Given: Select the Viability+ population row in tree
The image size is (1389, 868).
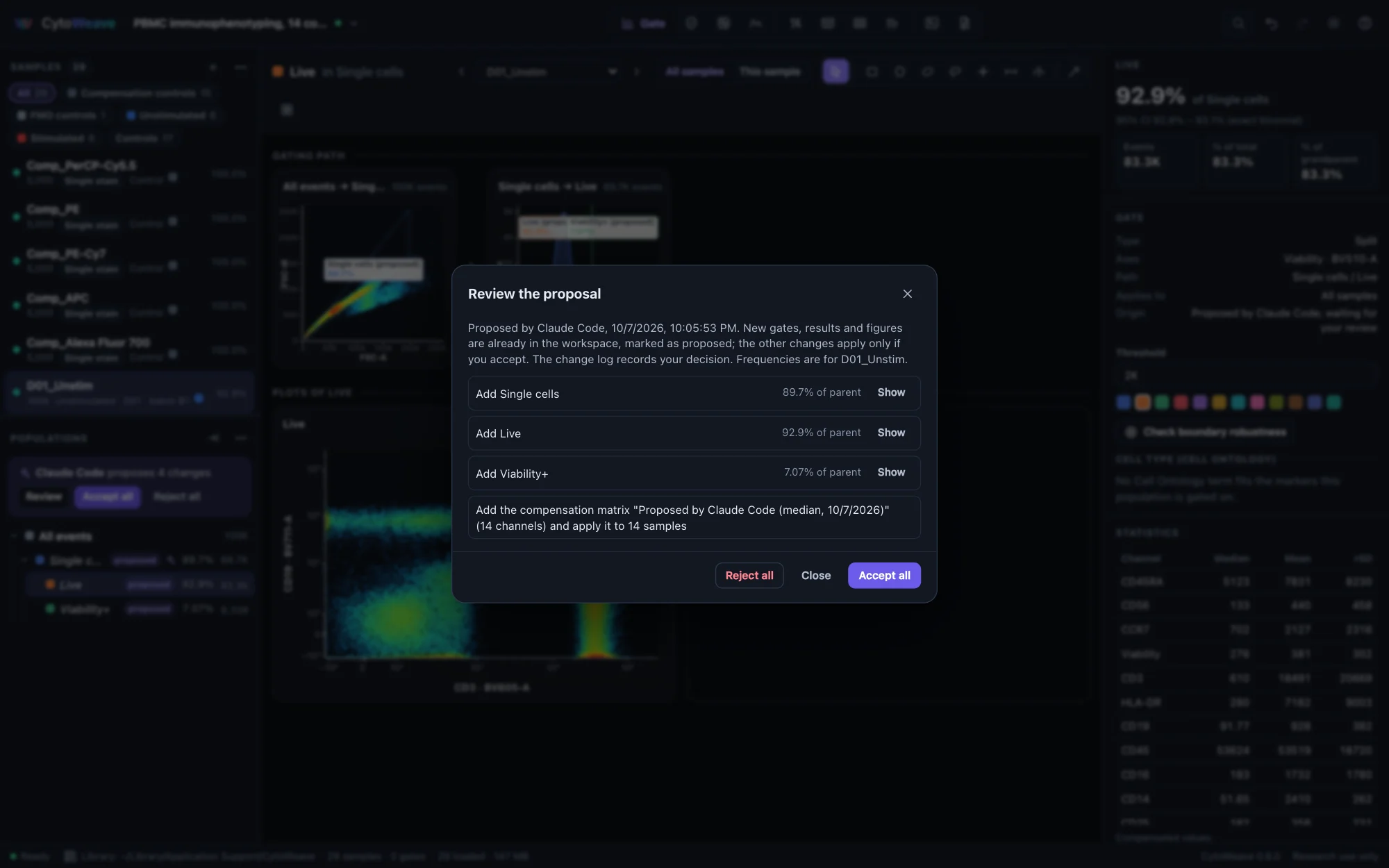Looking at the screenshot, I should [140, 609].
